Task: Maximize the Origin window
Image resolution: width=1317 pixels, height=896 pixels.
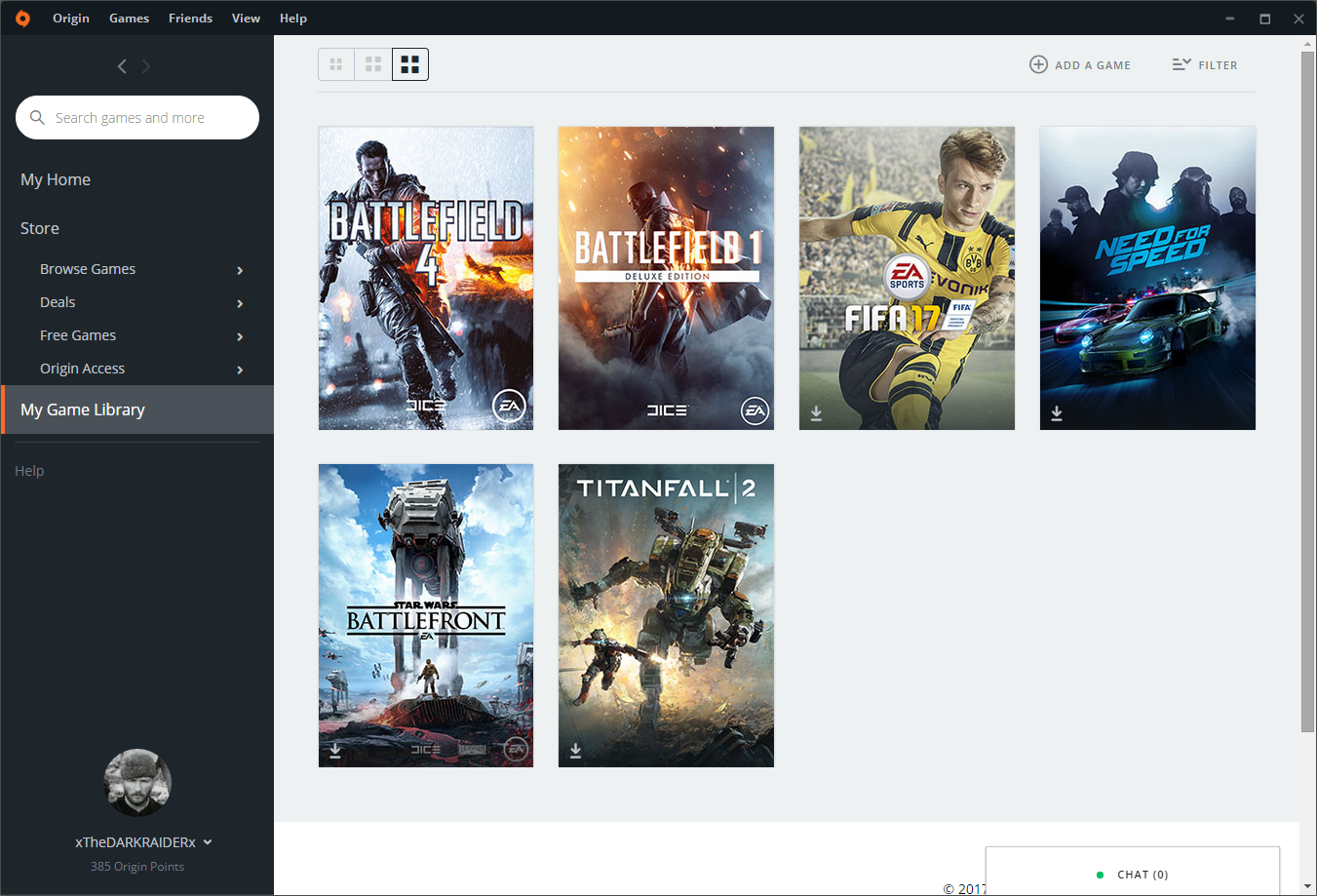Action: tap(1264, 18)
